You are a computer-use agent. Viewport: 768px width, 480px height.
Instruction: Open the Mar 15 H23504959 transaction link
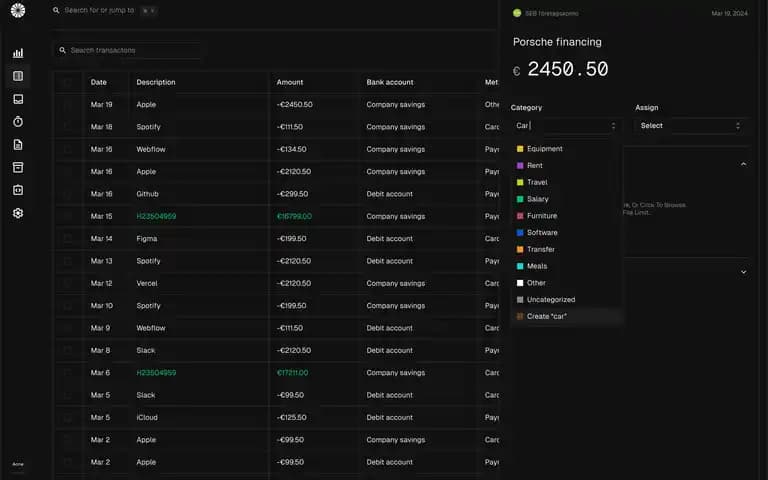[x=156, y=216]
